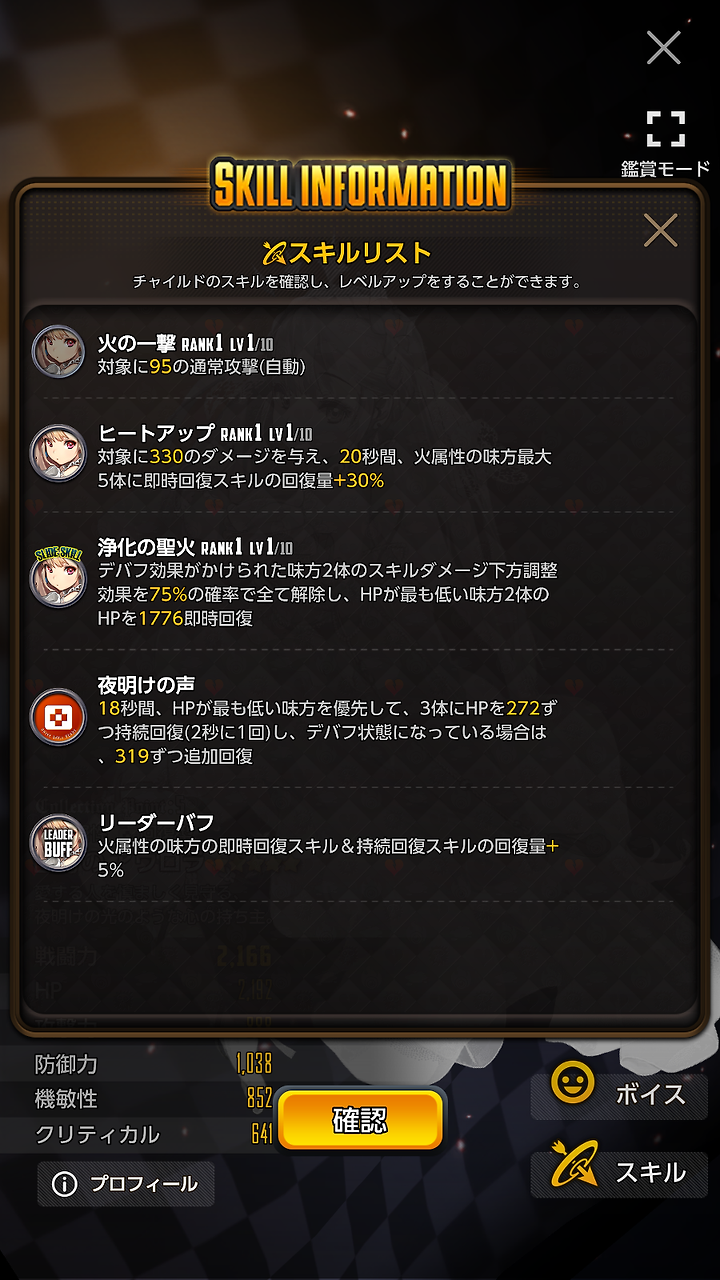
Task: Confirm with the 確認 button
Action: [360, 1119]
